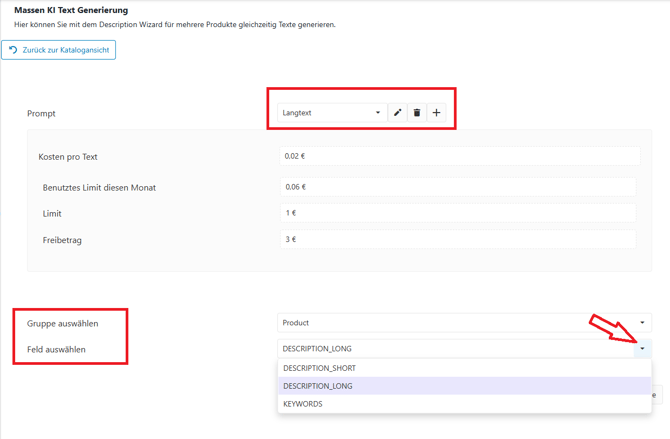Go back via Zurück zur Katalogansicht
Screen dimensions: 670x439
(59, 50)
